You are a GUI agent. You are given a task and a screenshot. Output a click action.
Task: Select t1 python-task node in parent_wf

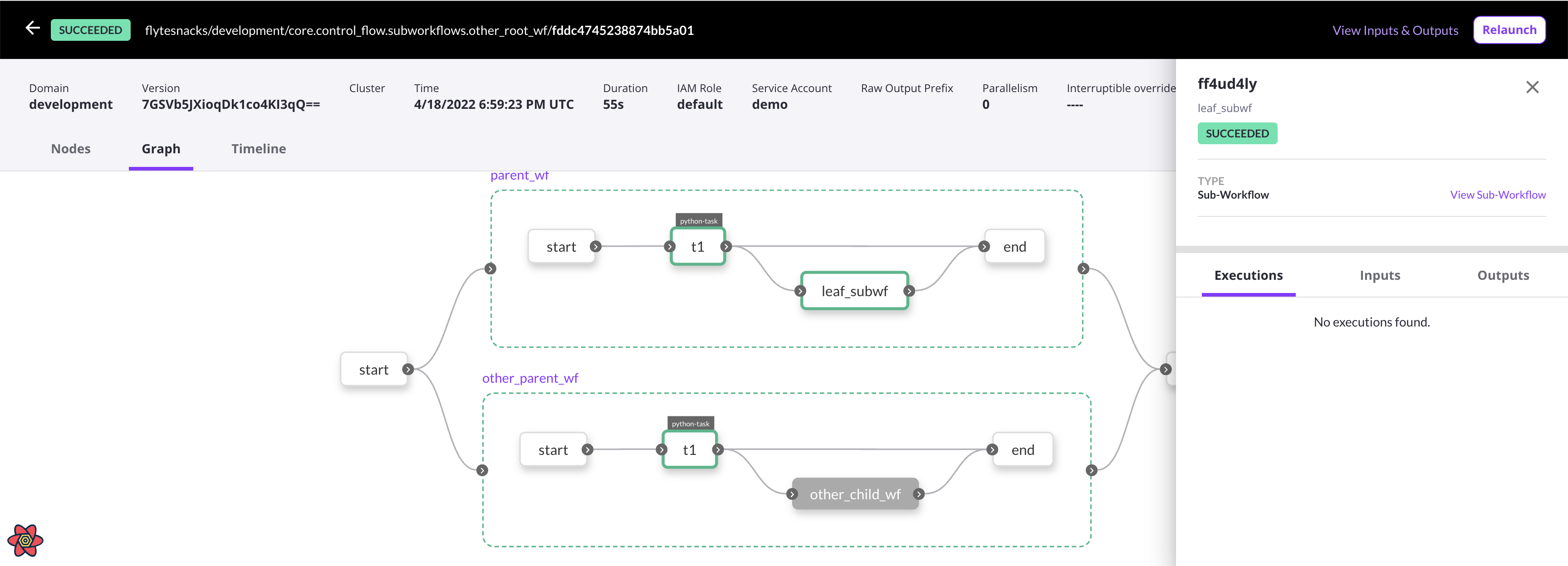click(x=697, y=246)
